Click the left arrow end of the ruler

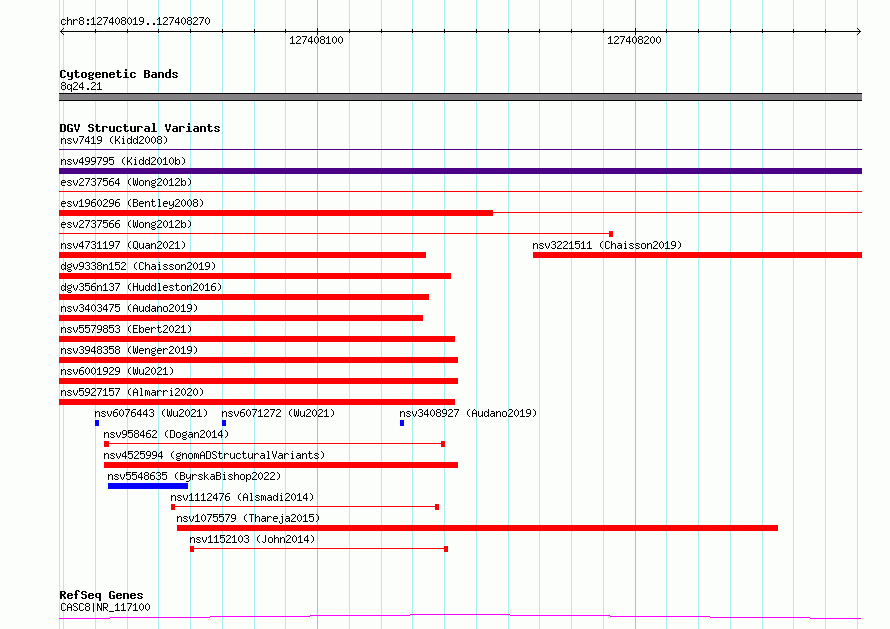(62, 32)
